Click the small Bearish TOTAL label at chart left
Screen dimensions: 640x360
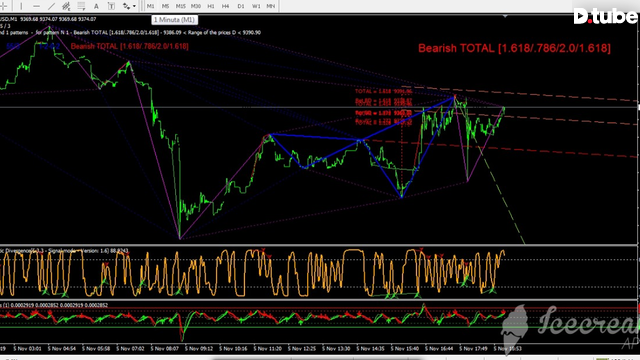(129, 46)
